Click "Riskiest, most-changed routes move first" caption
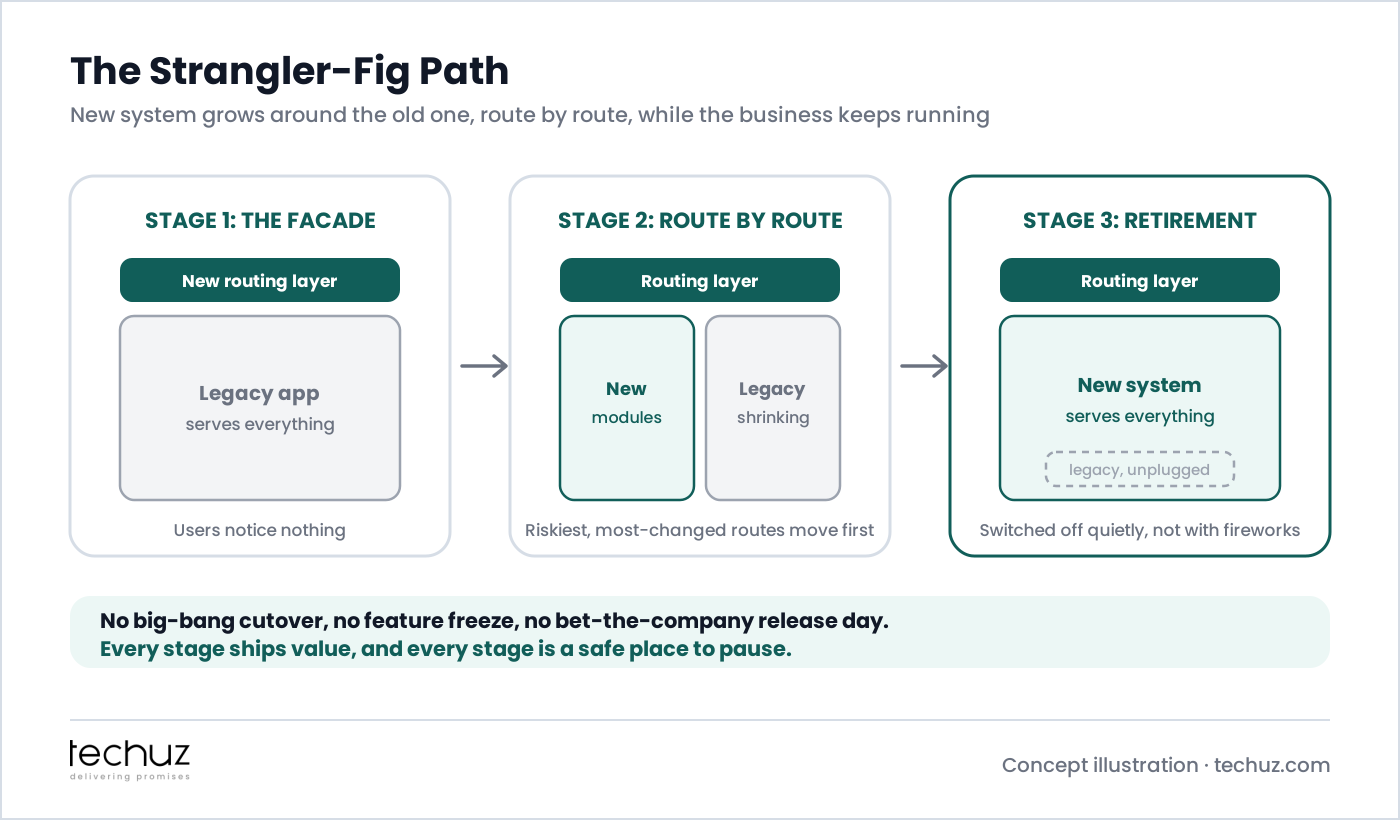 click(x=700, y=530)
